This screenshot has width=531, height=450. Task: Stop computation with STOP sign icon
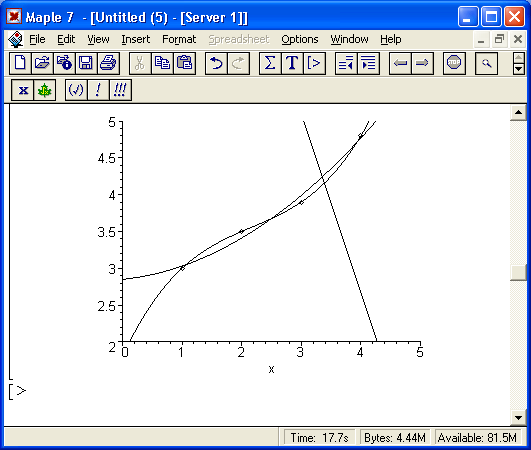[x=454, y=63]
